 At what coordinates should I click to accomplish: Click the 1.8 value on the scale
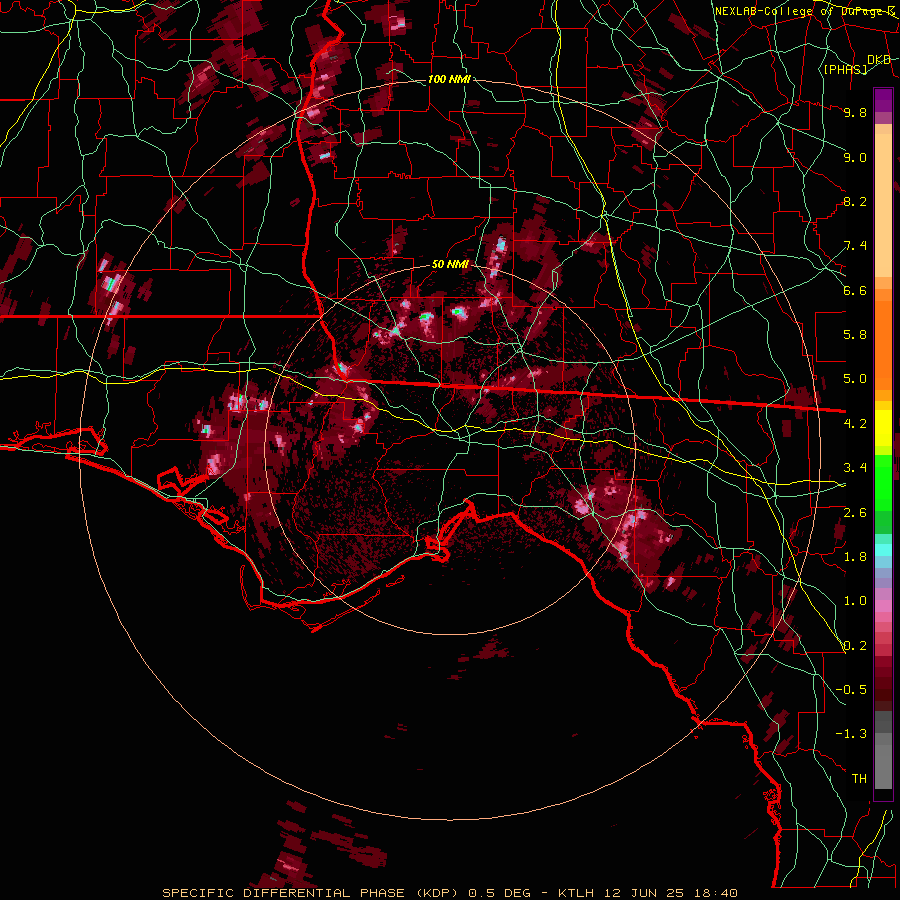[855, 557]
